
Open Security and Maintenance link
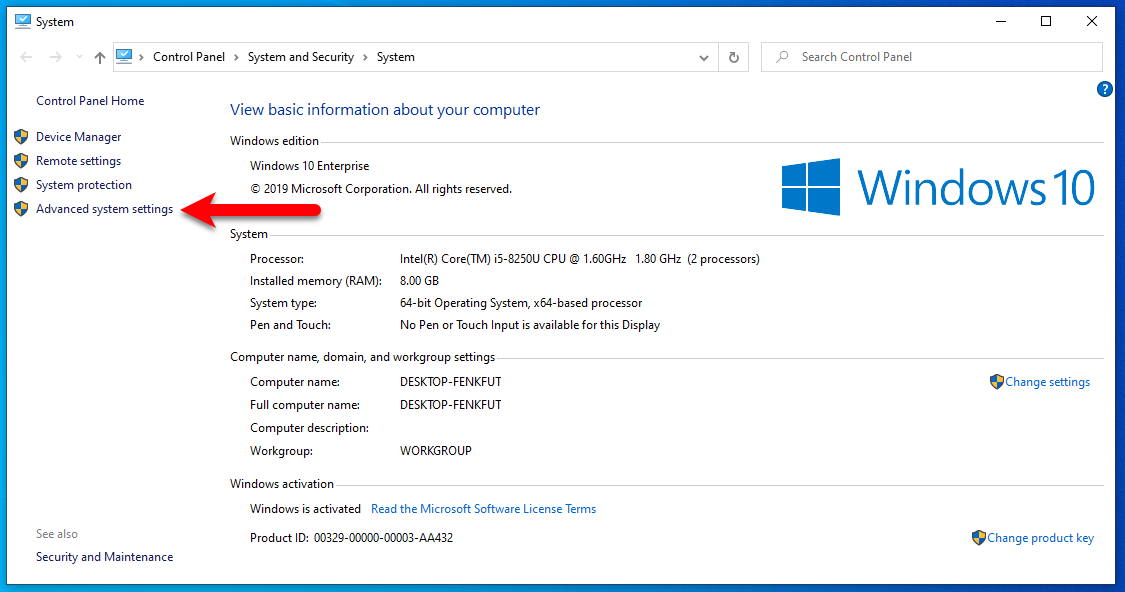(105, 557)
